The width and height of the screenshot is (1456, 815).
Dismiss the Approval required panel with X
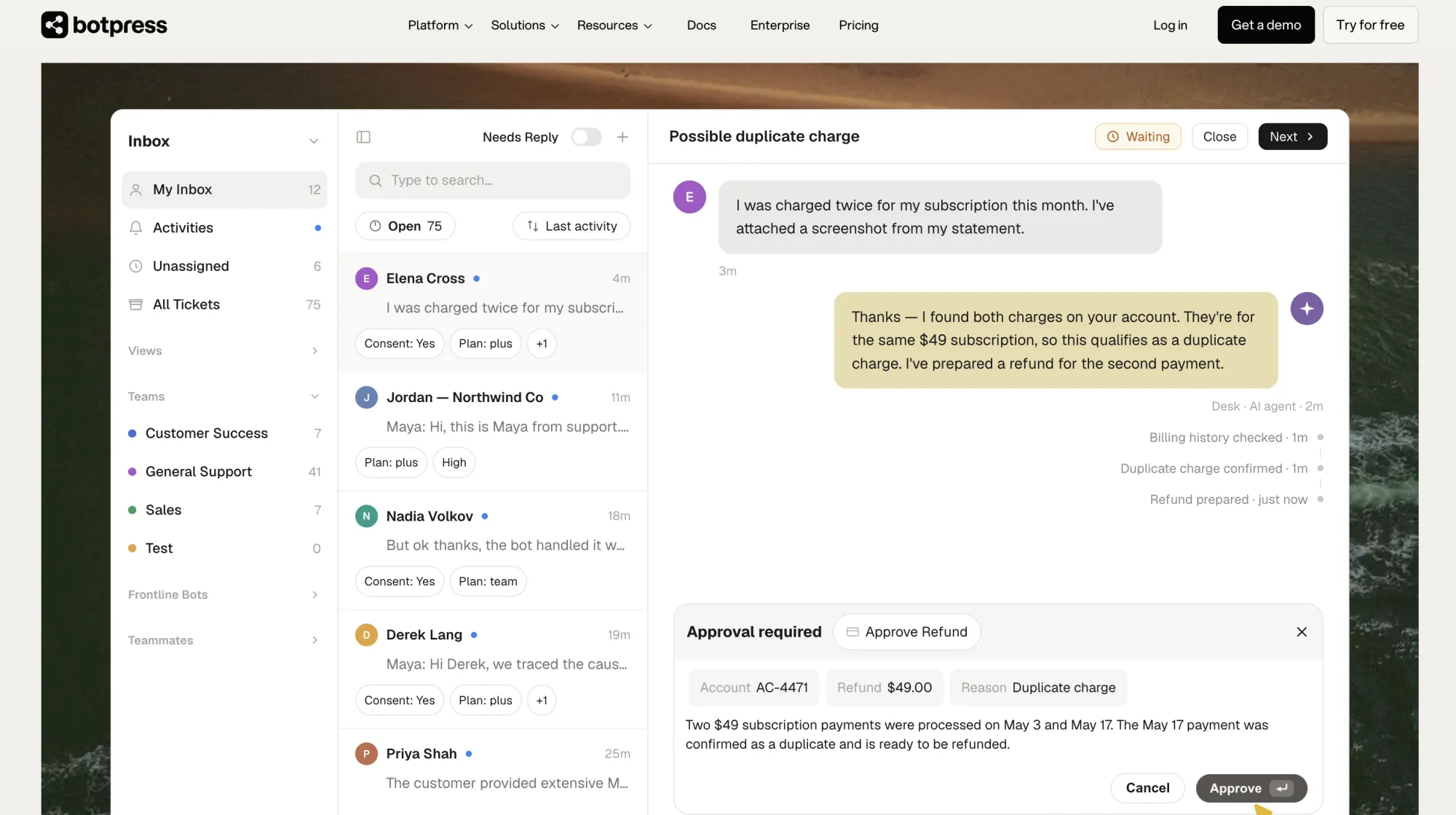1302,632
